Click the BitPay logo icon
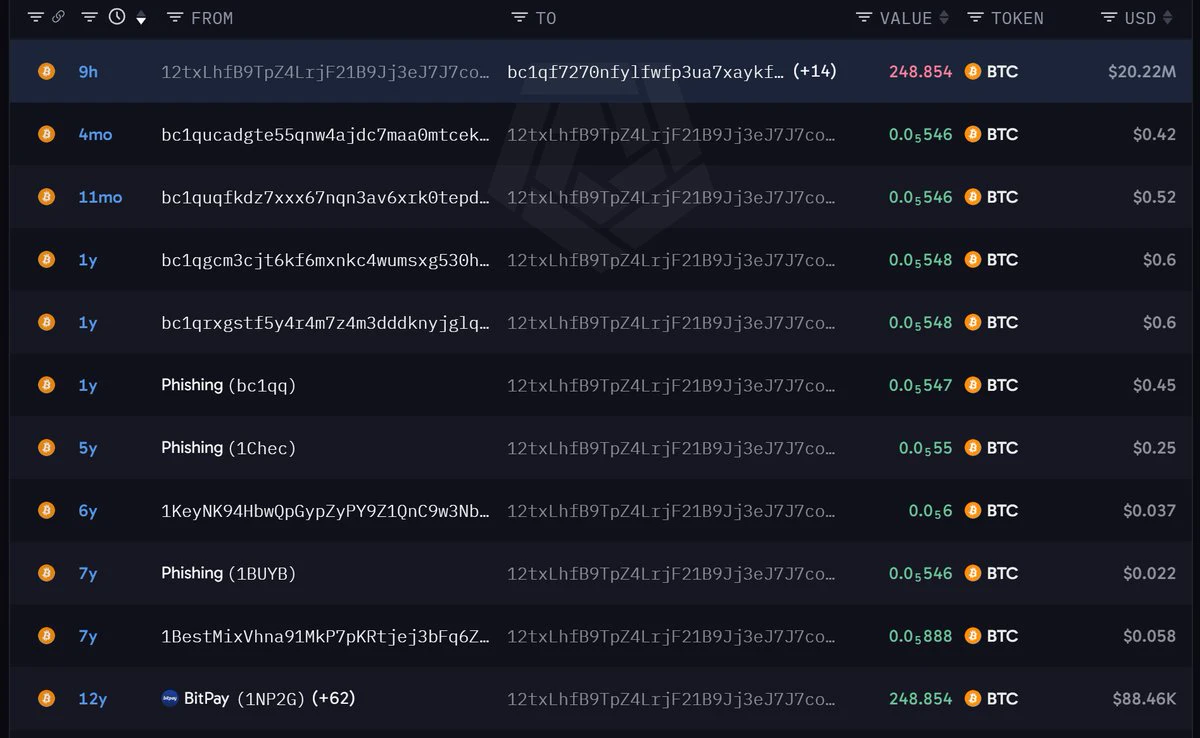 [x=170, y=699]
